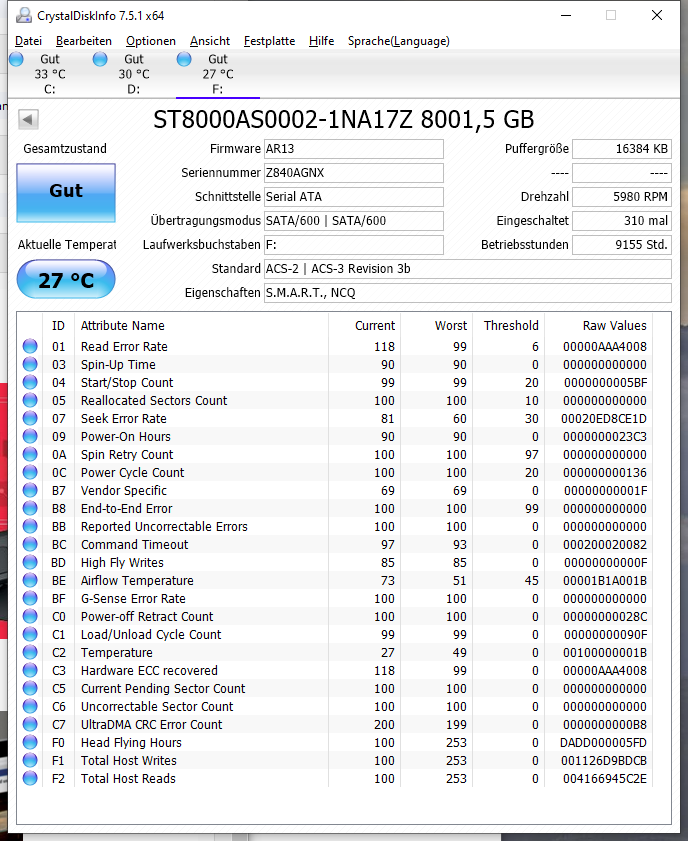Click the CrystalDiskInfo app icon in title bar
The height and width of the screenshot is (841, 688).
click(x=24, y=16)
